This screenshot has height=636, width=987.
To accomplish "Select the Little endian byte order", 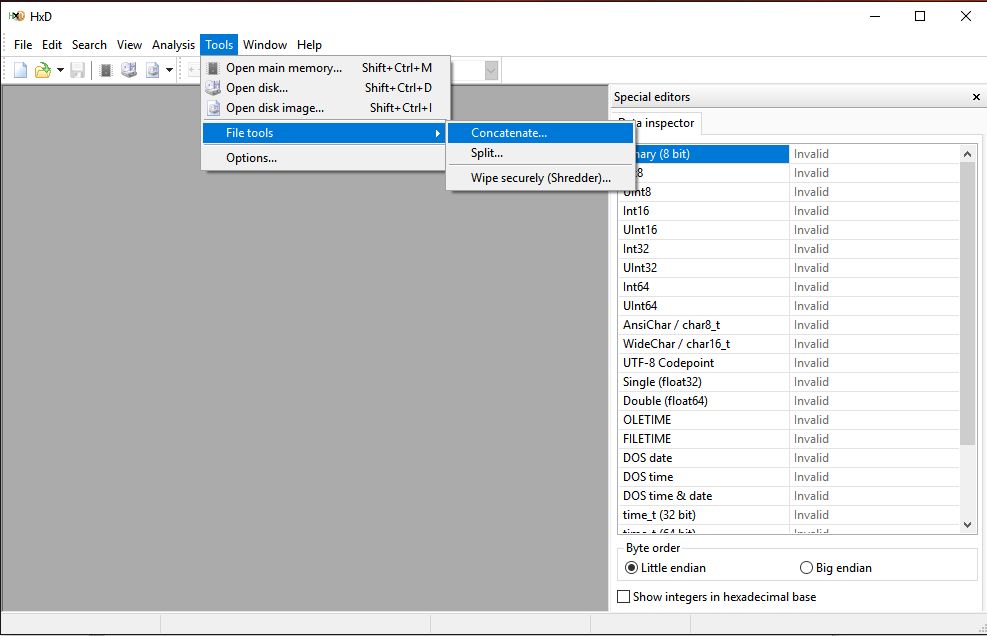I will [x=631, y=568].
